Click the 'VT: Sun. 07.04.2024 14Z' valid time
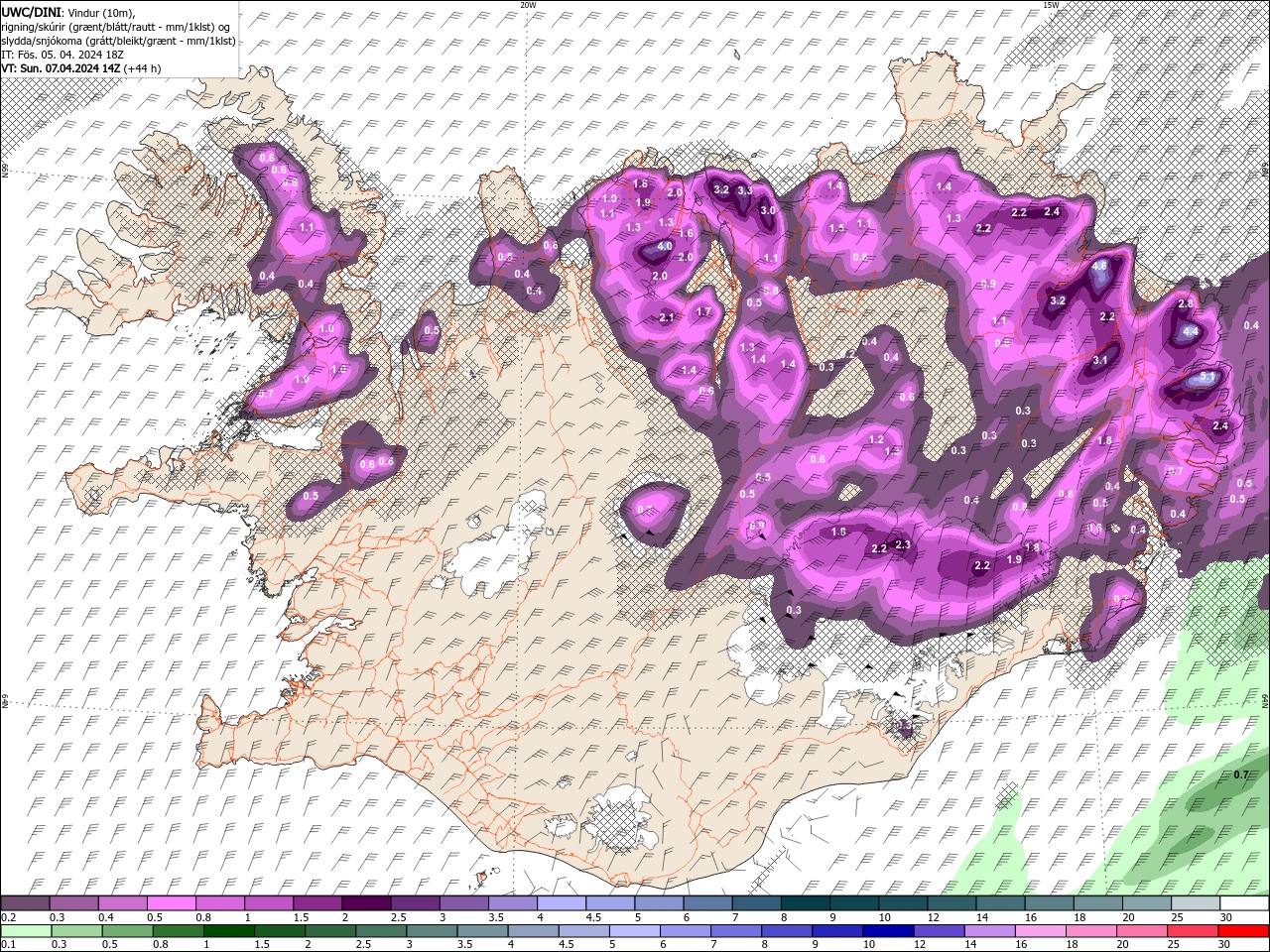 pyautogui.click(x=61, y=68)
